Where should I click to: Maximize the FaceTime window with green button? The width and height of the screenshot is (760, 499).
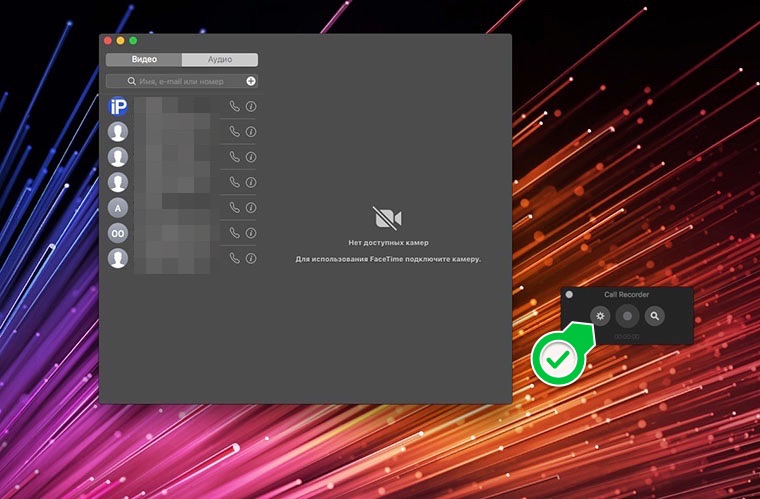click(133, 41)
